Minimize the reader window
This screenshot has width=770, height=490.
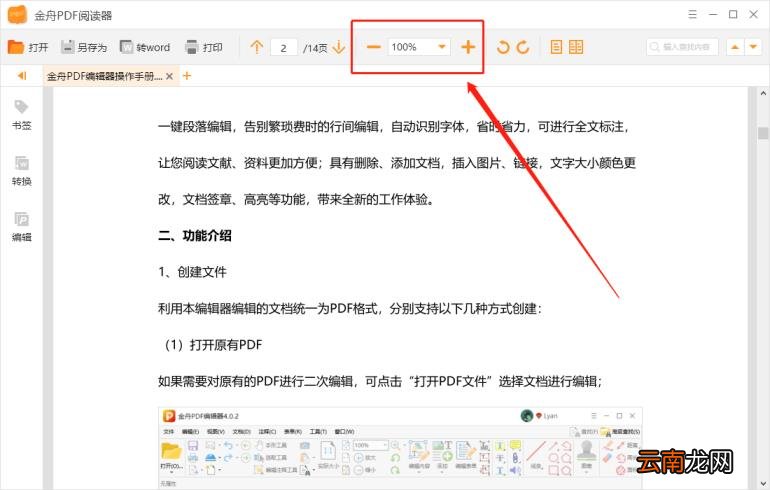[x=713, y=14]
